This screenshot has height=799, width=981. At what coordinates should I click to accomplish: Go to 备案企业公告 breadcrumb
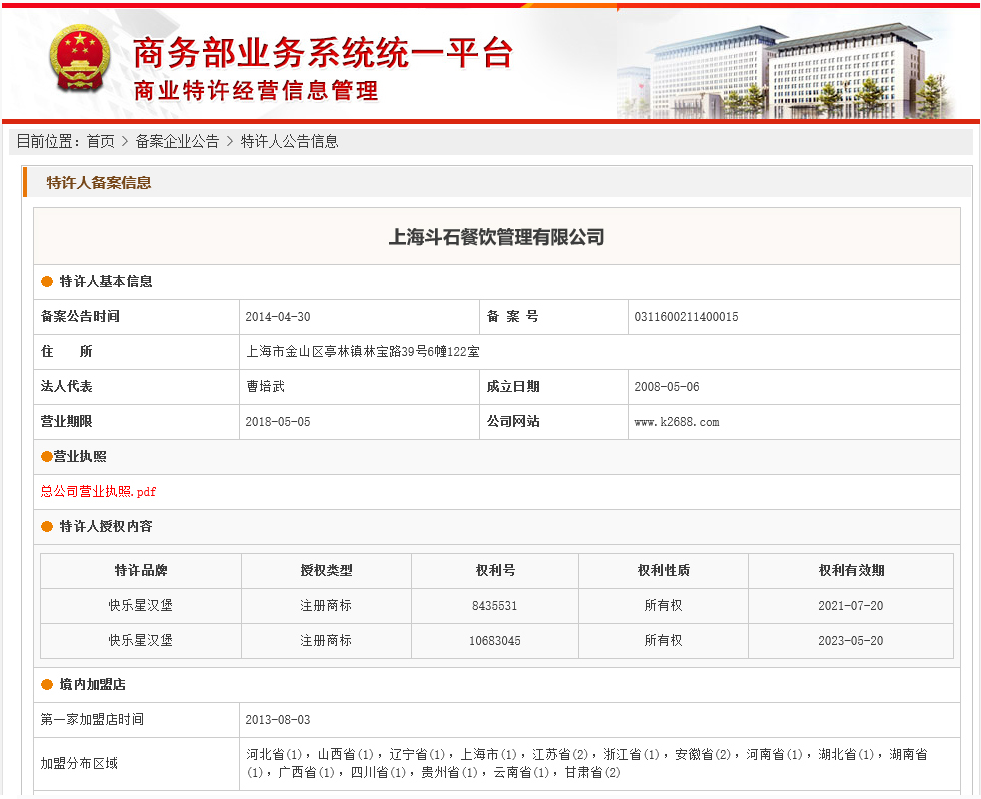pos(177,141)
